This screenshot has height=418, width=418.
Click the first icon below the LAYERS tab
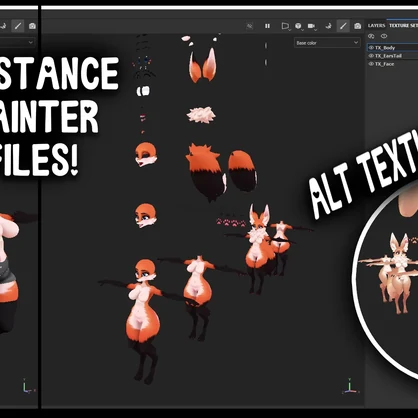(x=371, y=36)
